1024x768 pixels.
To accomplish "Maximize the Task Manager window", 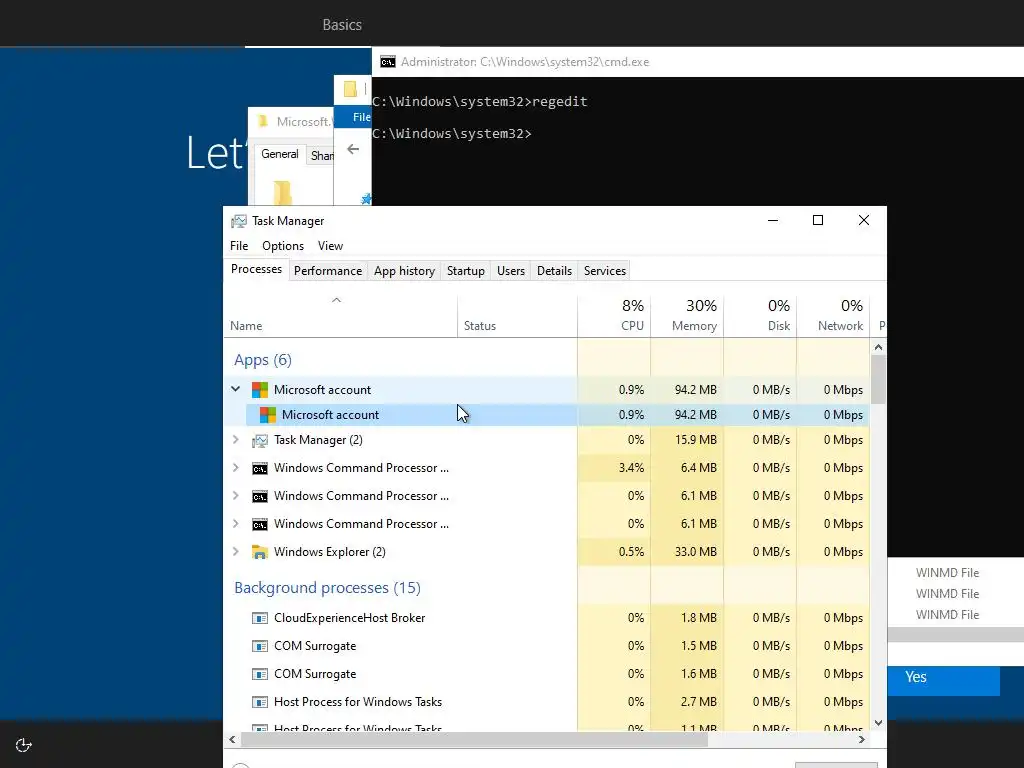I will click(818, 221).
